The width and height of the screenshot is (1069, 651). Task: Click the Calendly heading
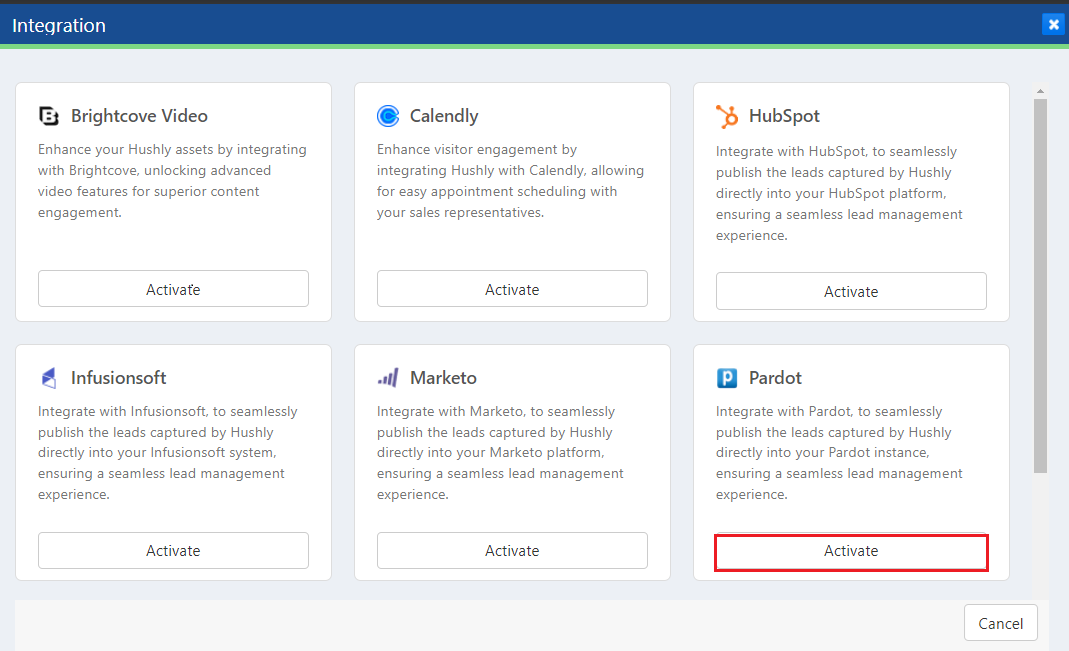[x=444, y=116]
